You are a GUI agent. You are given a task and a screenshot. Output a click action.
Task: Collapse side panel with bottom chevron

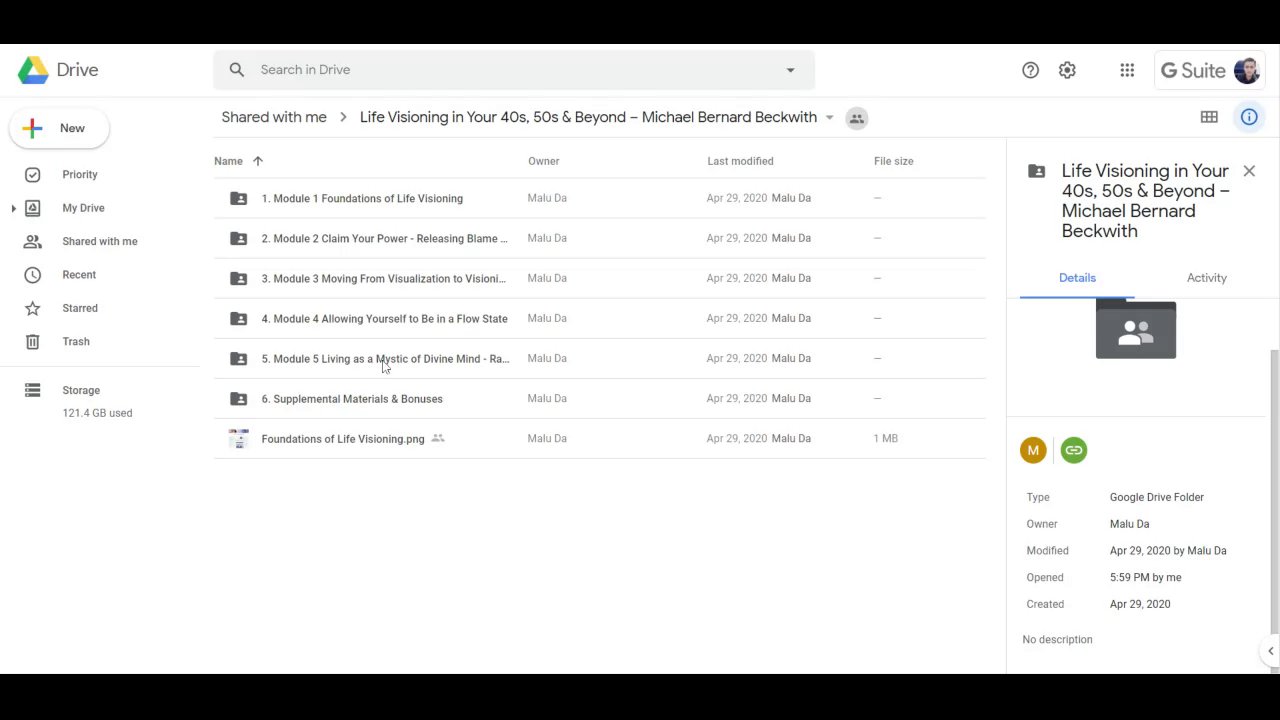tap(1270, 651)
